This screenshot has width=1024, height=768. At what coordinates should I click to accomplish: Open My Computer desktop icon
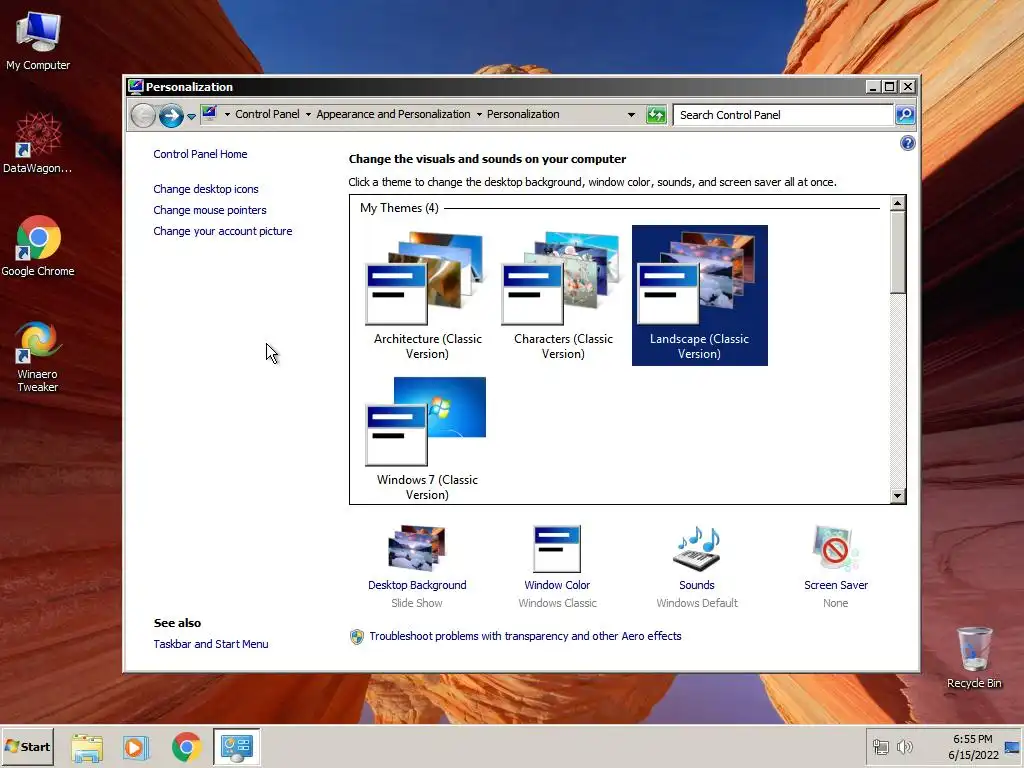point(38,41)
